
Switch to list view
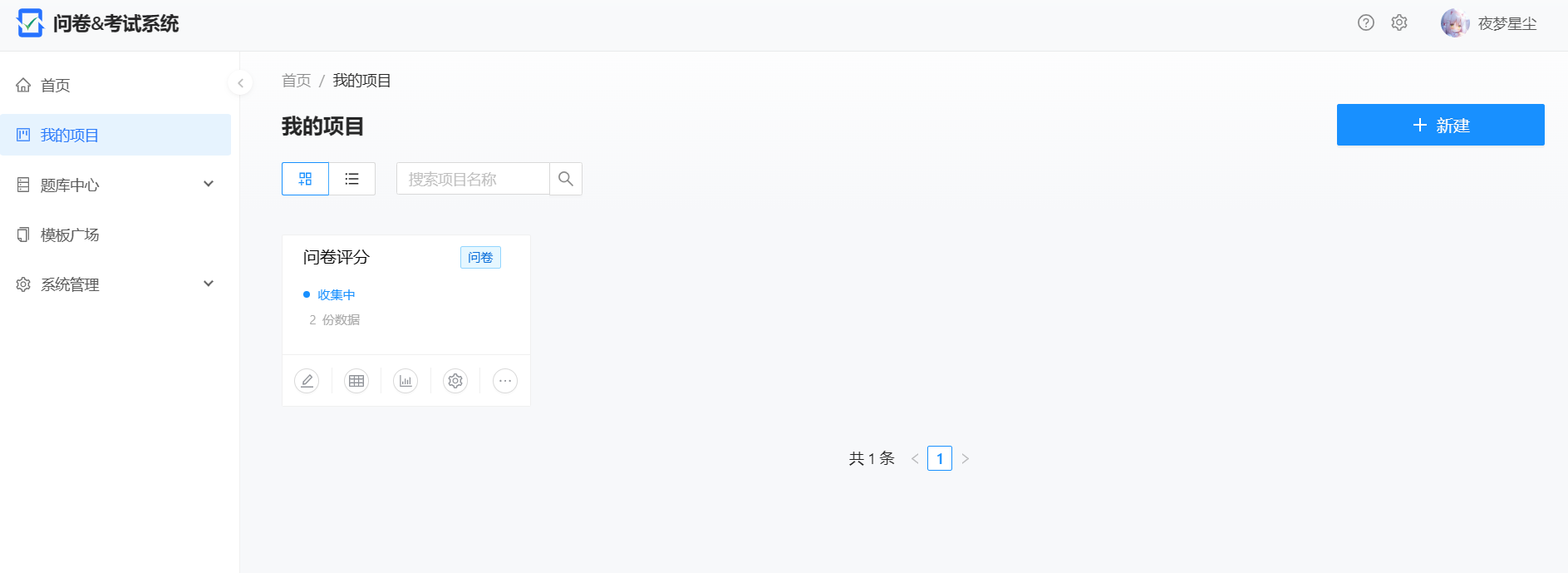pos(352,179)
